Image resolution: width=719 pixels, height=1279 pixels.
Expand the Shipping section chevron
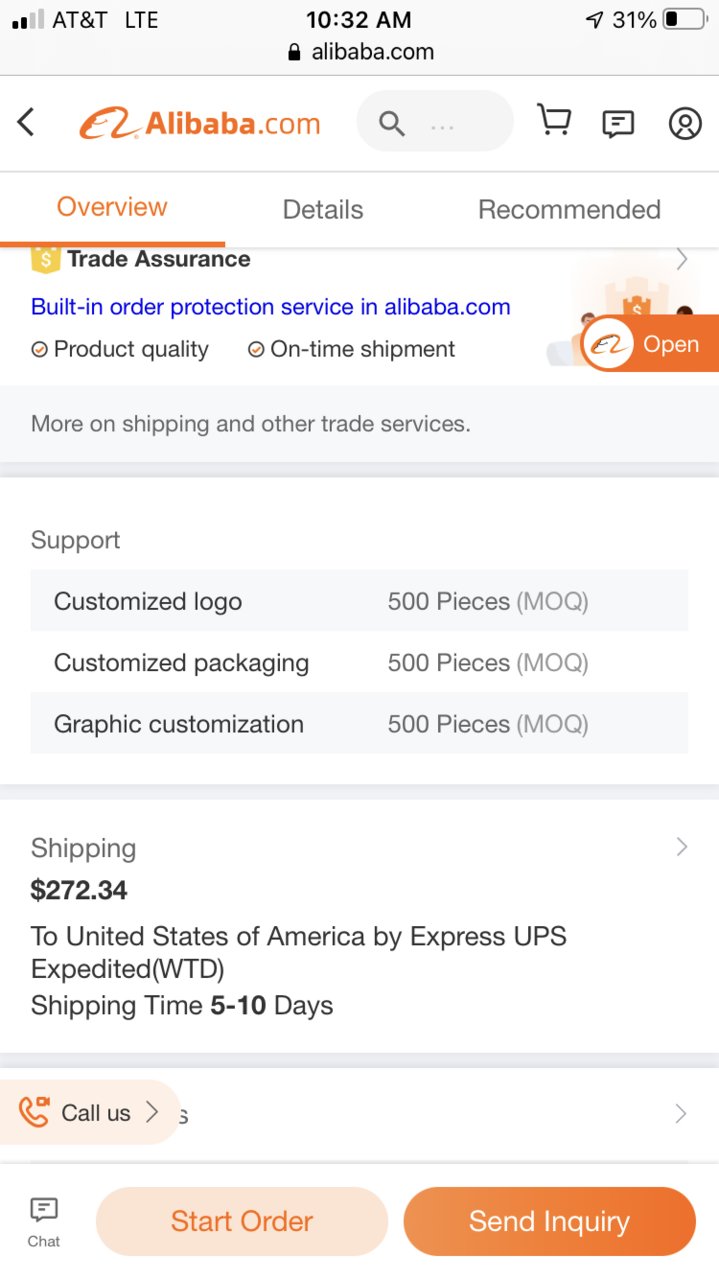[682, 847]
